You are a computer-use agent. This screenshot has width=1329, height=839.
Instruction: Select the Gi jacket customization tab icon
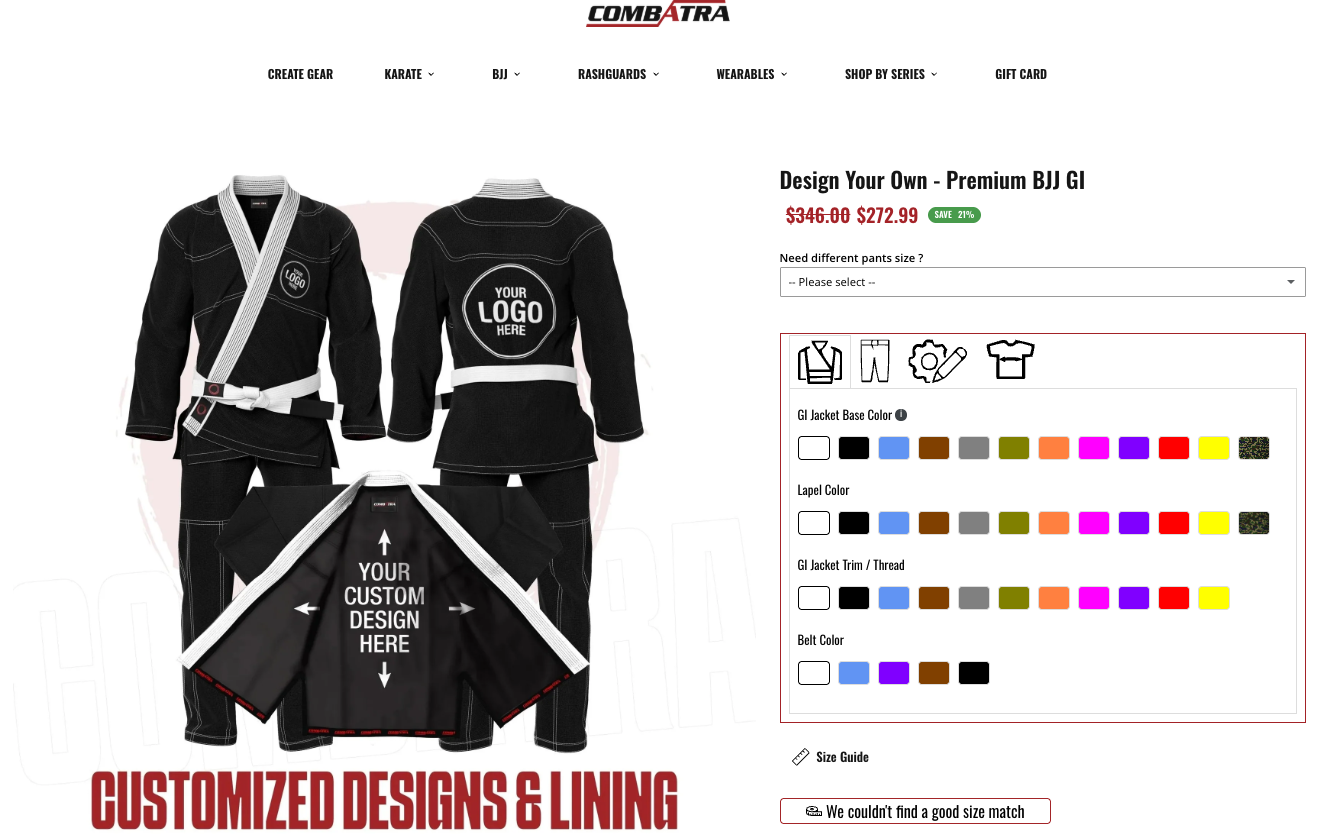coord(820,361)
